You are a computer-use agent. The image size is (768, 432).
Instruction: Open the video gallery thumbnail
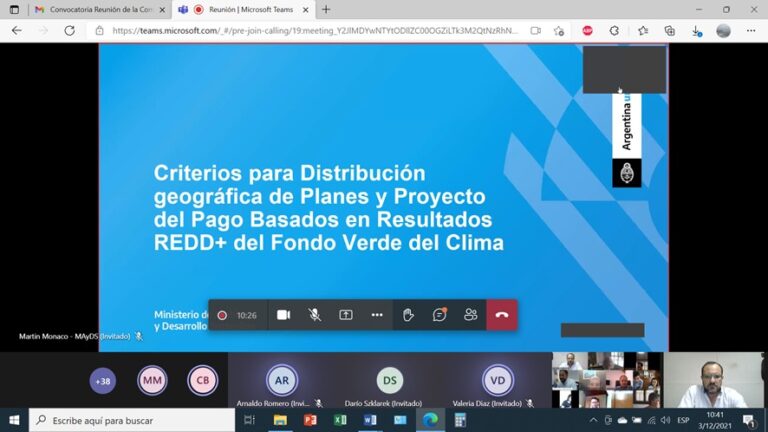tap(607, 380)
